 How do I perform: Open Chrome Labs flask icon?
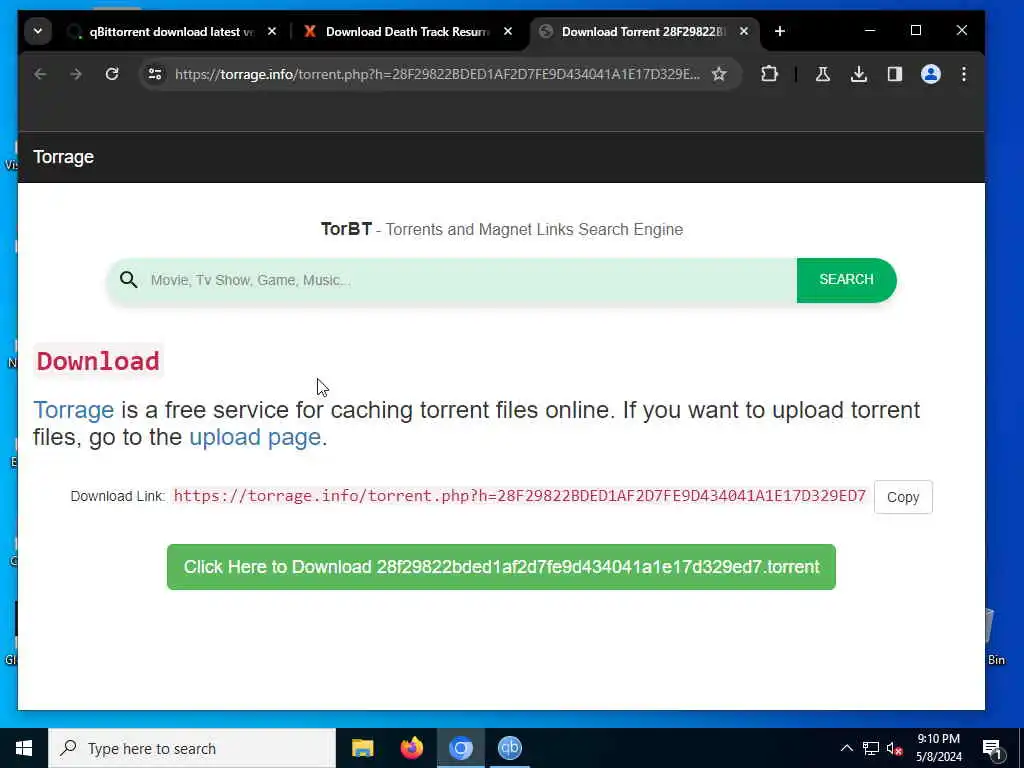click(x=823, y=74)
